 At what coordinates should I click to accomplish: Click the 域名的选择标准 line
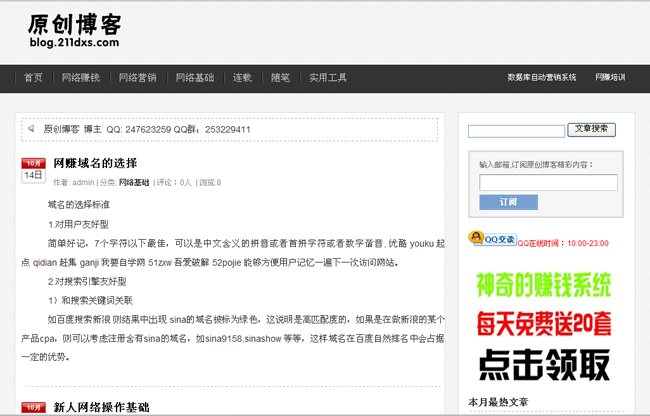click(x=79, y=204)
